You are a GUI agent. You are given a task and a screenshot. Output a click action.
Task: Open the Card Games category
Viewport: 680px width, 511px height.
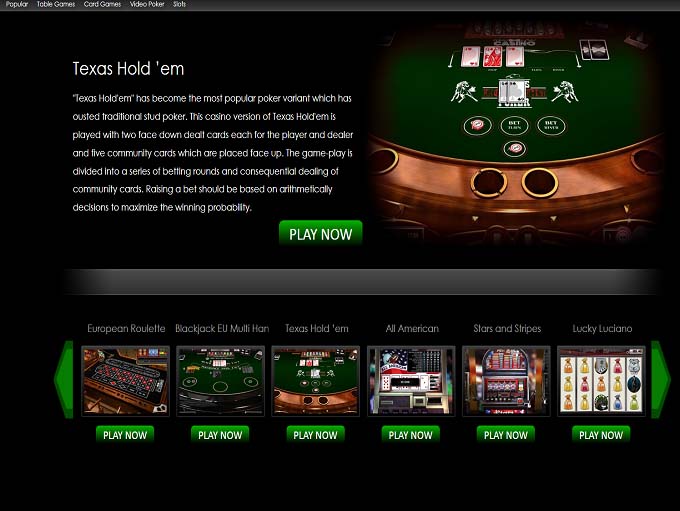tap(102, 4)
